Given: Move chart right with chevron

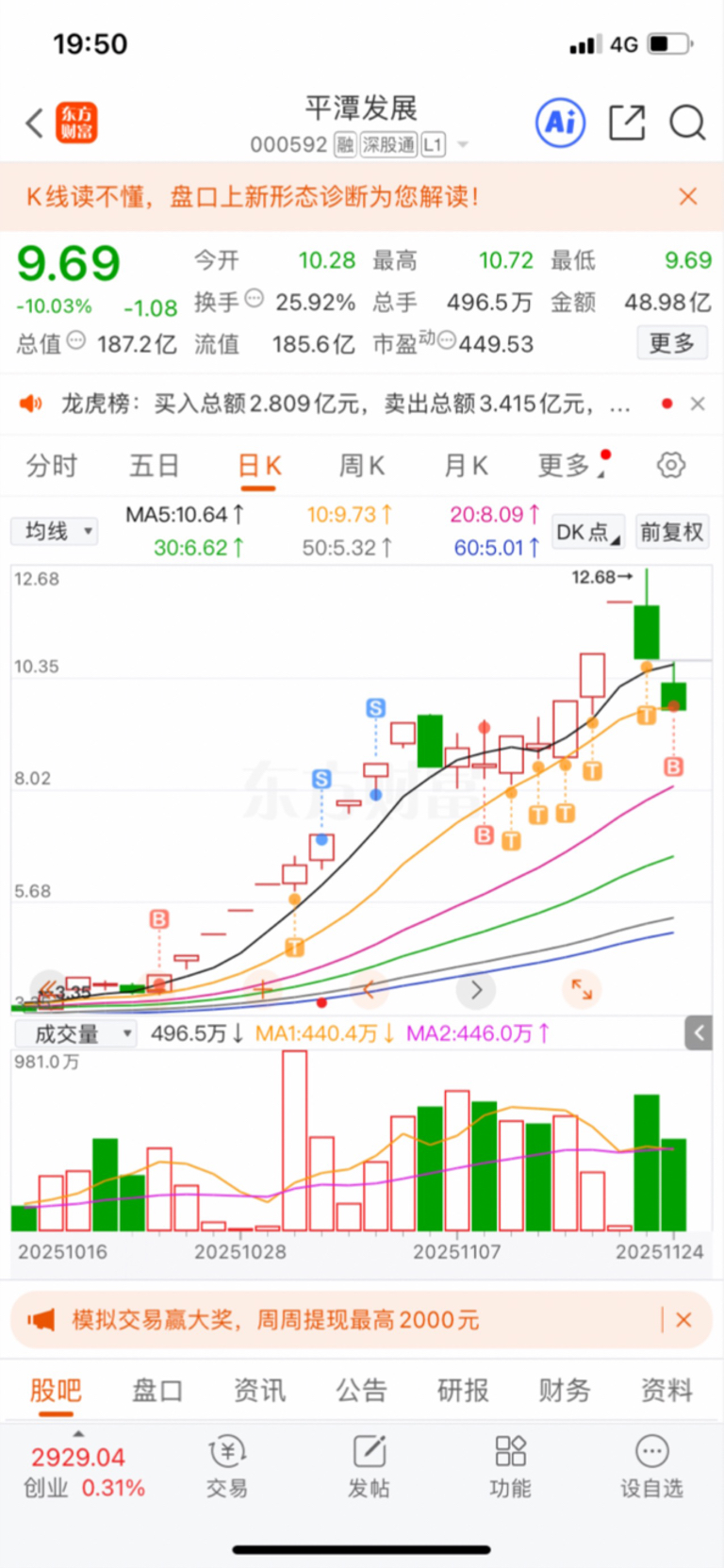Looking at the screenshot, I should [x=476, y=989].
